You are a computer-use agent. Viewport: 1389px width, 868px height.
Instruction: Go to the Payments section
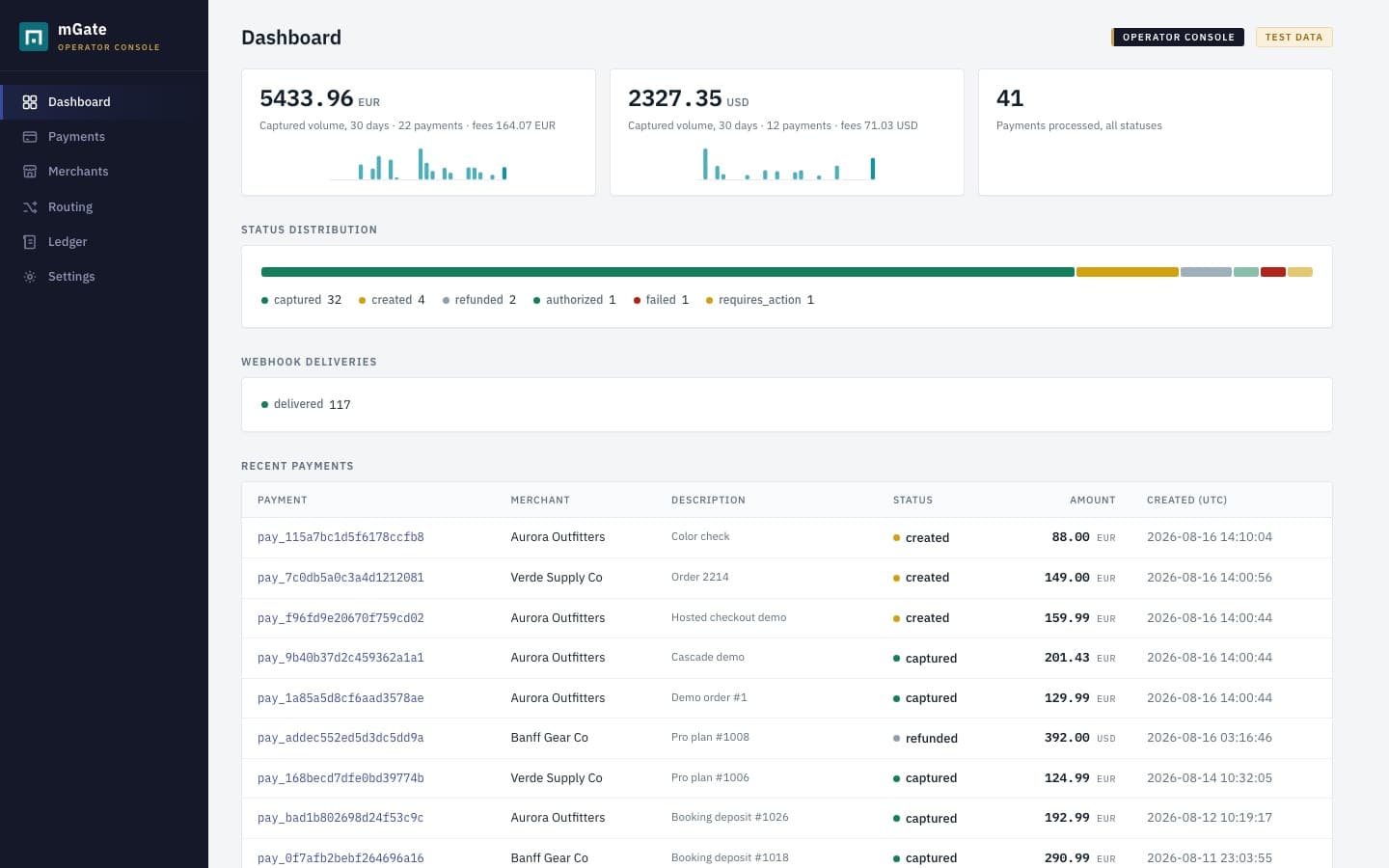pyautogui.click(x=104, y=137)
